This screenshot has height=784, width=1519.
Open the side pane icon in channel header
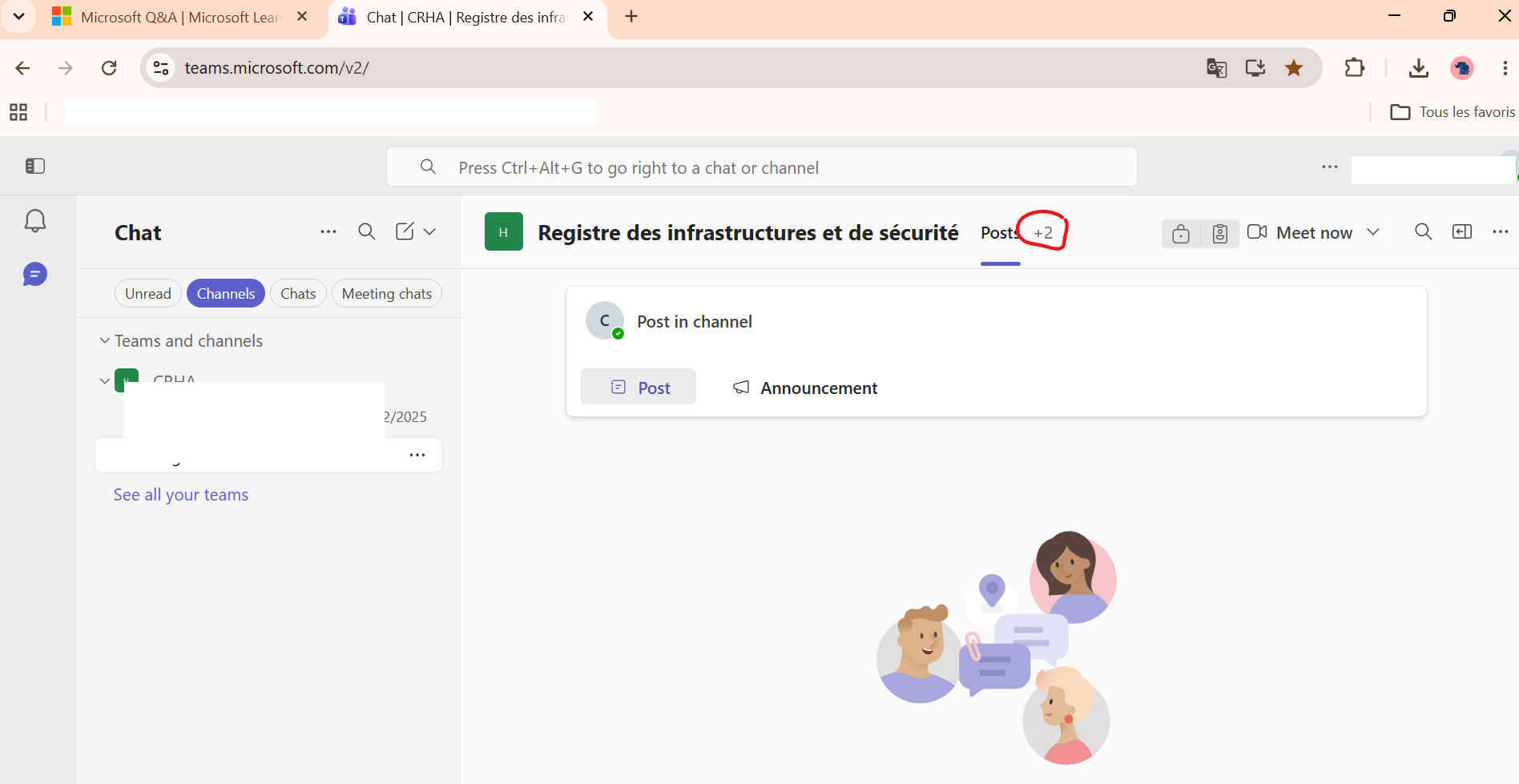[1462, 231]
